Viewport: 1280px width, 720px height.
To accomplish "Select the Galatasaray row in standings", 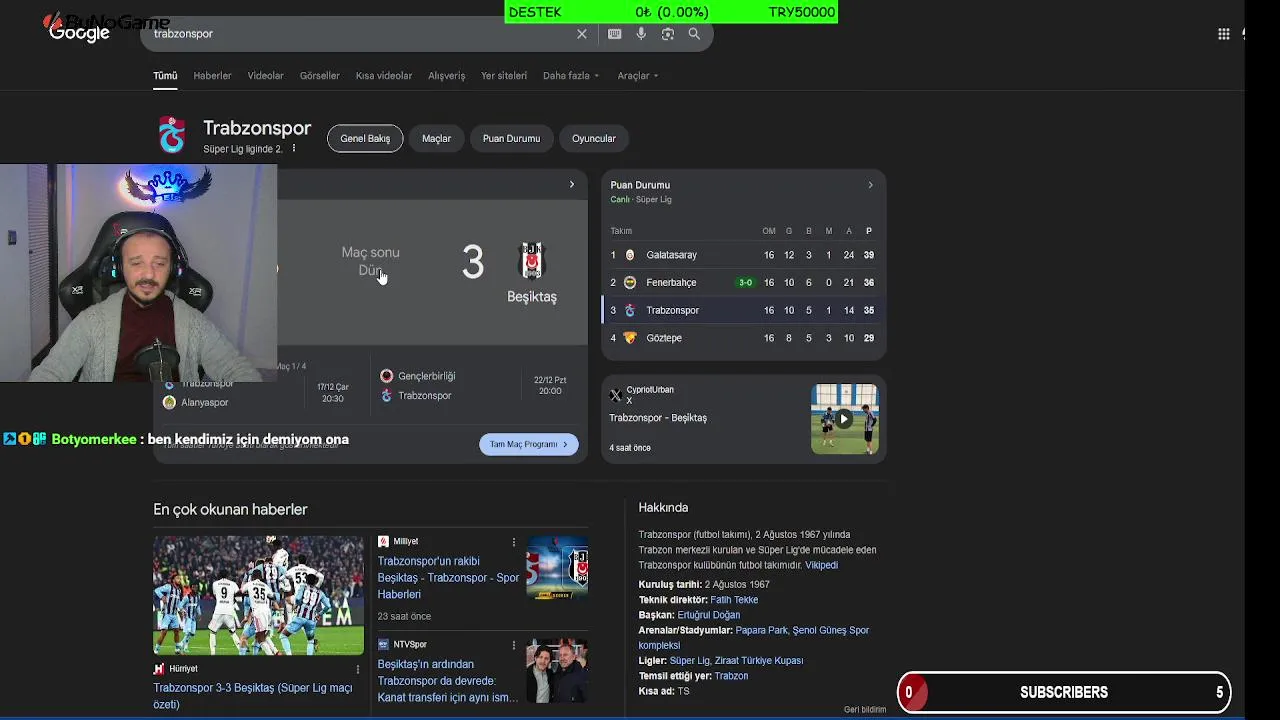I will click(744, 255).
